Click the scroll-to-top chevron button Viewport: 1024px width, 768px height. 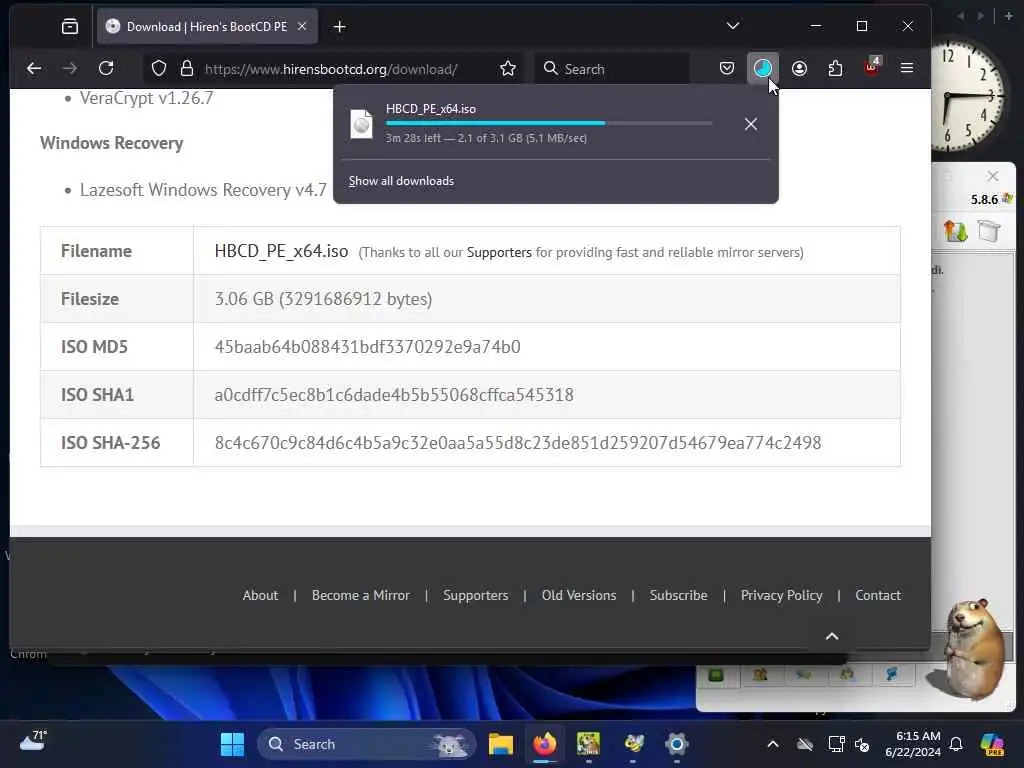tap(831, 636)
